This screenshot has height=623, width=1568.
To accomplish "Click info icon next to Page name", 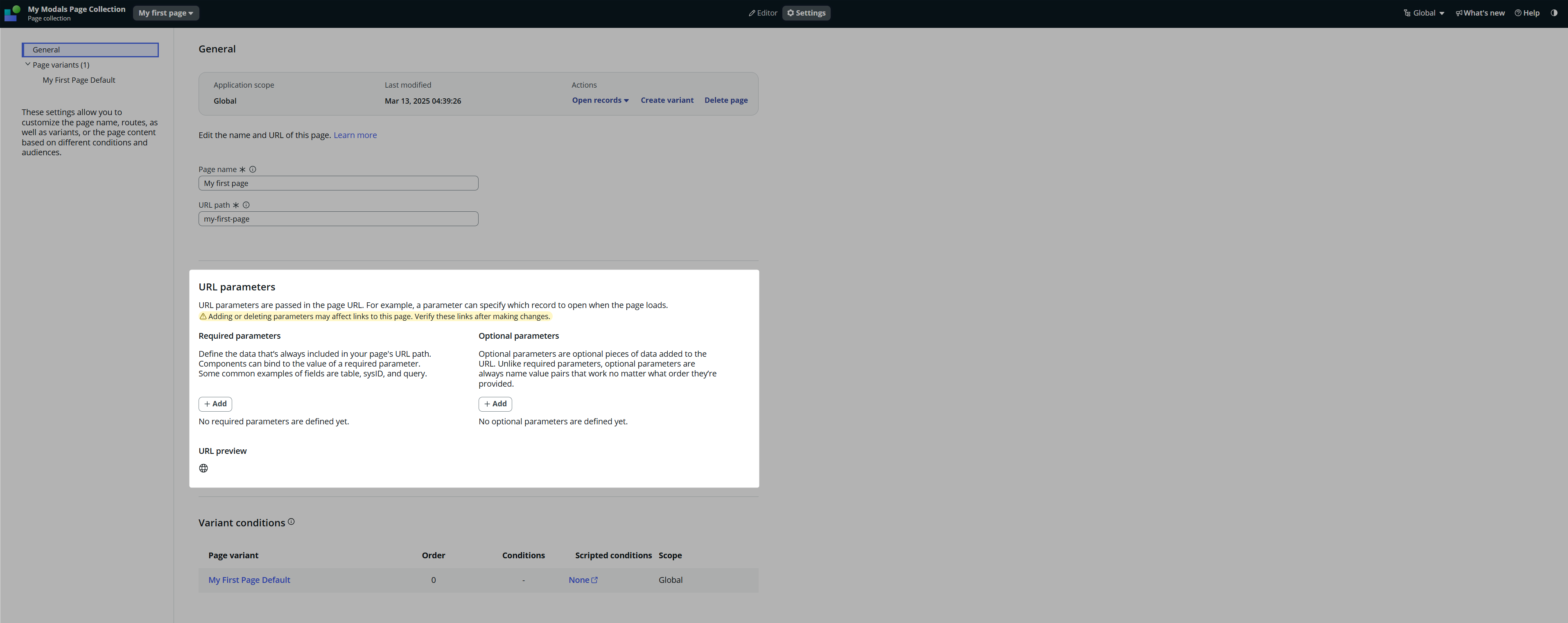I will coord(253,169).
